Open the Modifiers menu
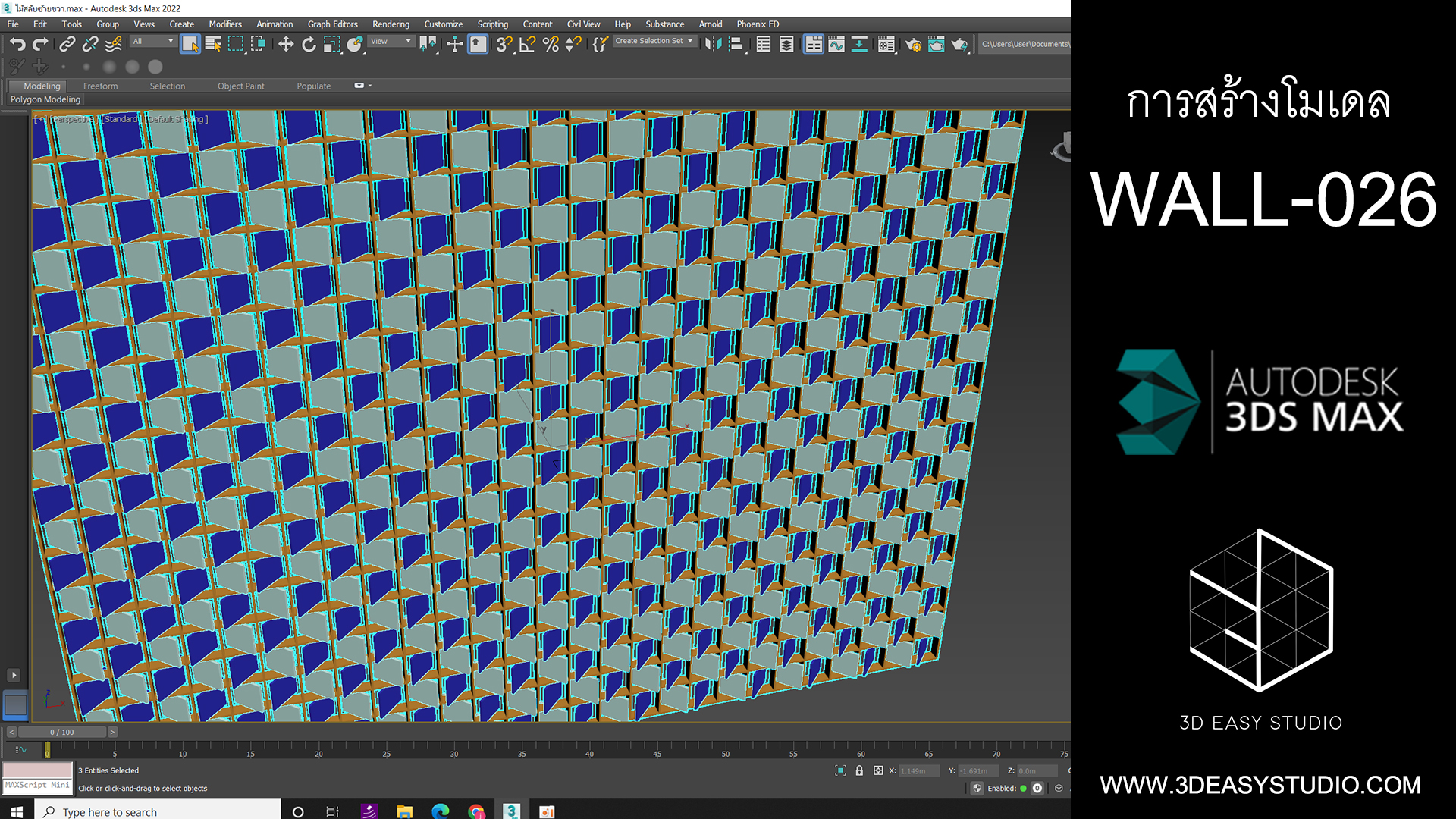This screenshot has width=1456, height=819. (225, 24)
